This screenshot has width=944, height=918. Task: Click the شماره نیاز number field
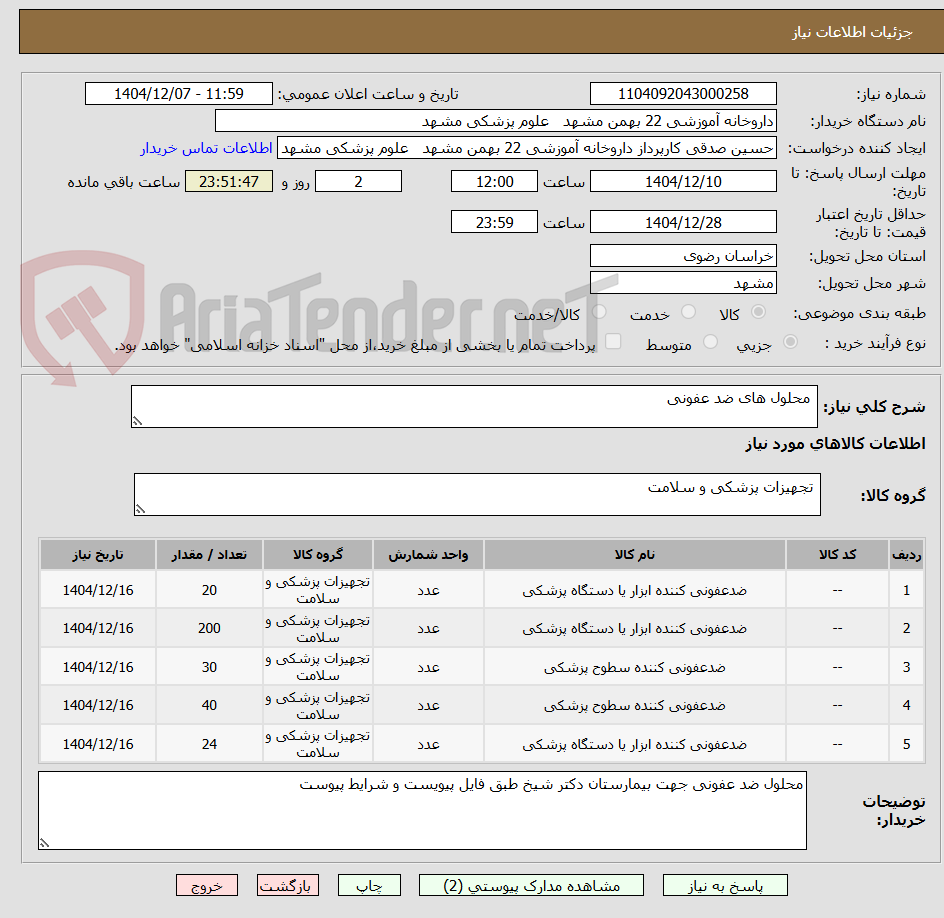tap(683, 94)
